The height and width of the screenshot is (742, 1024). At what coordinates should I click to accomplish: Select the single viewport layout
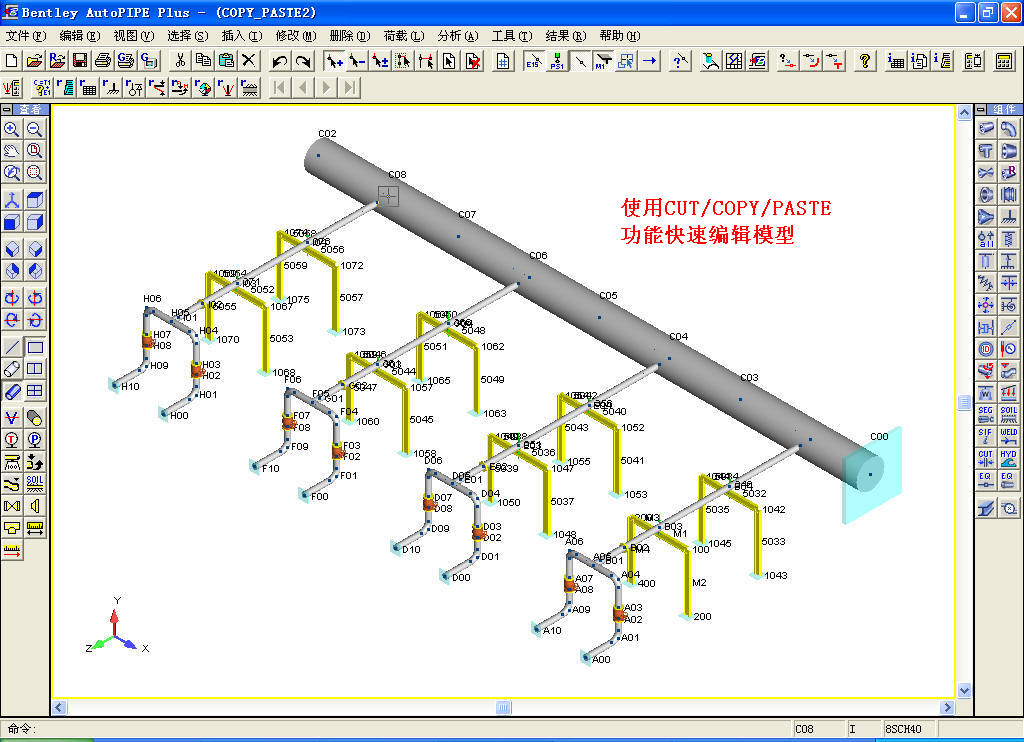coord(35,347)
